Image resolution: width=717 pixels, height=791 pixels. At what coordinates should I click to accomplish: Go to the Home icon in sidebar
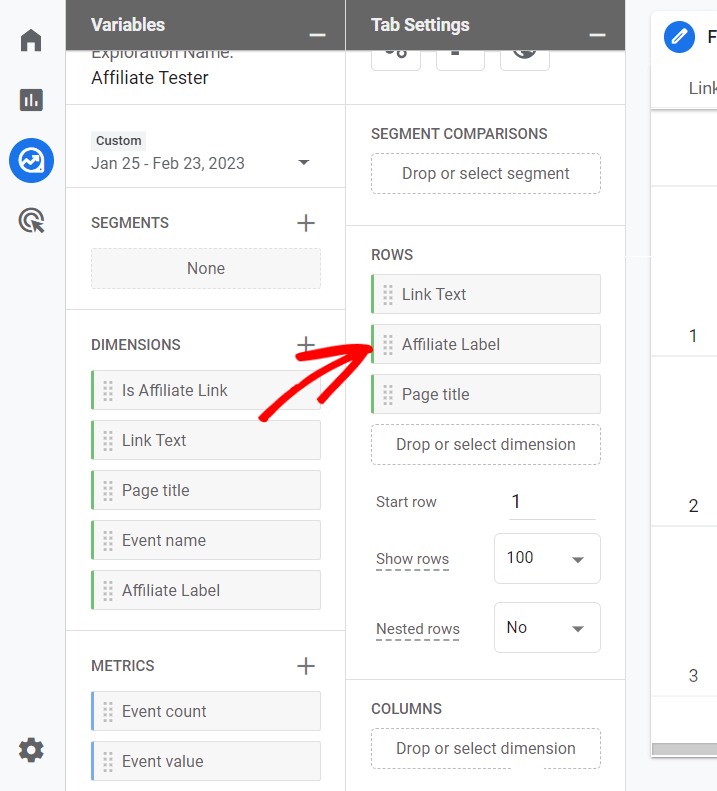(31, 40)
